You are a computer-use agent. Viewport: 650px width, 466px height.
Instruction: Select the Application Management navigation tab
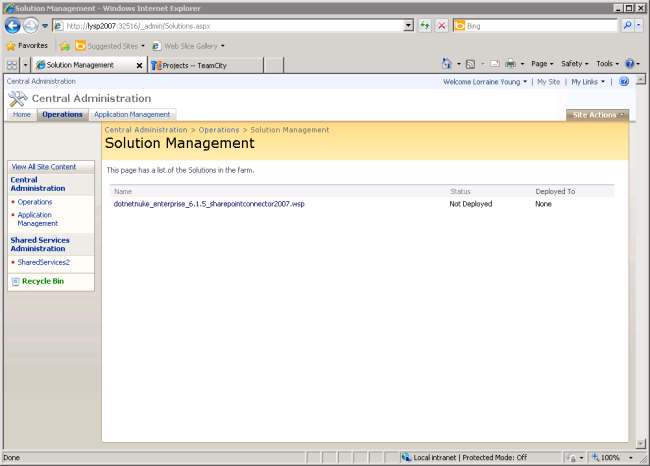(132, 114)
